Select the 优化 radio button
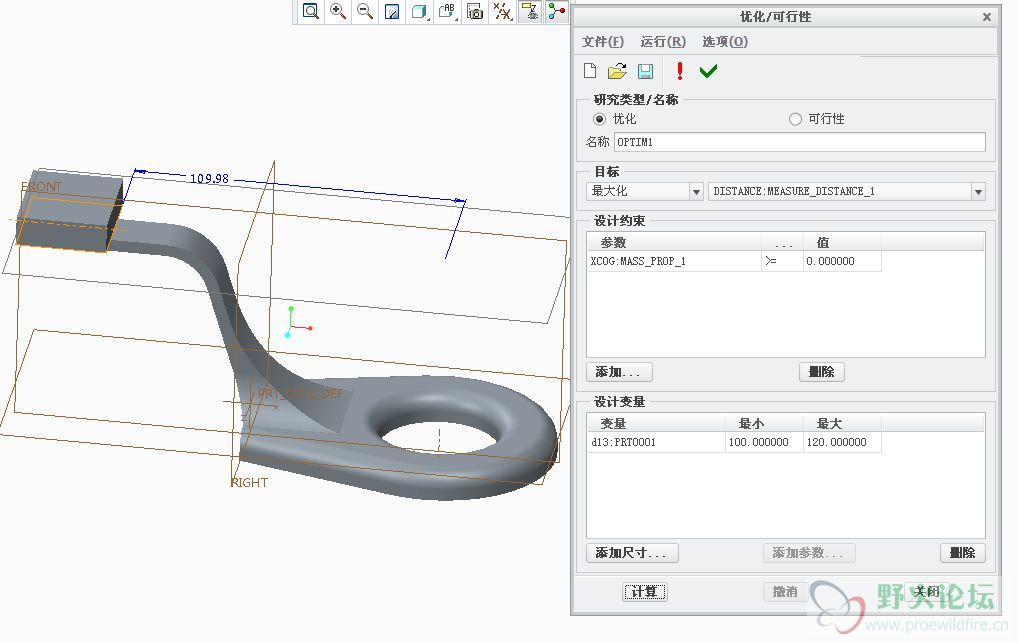Screen dimensions: 1018x643 click(x=599, y=119)
